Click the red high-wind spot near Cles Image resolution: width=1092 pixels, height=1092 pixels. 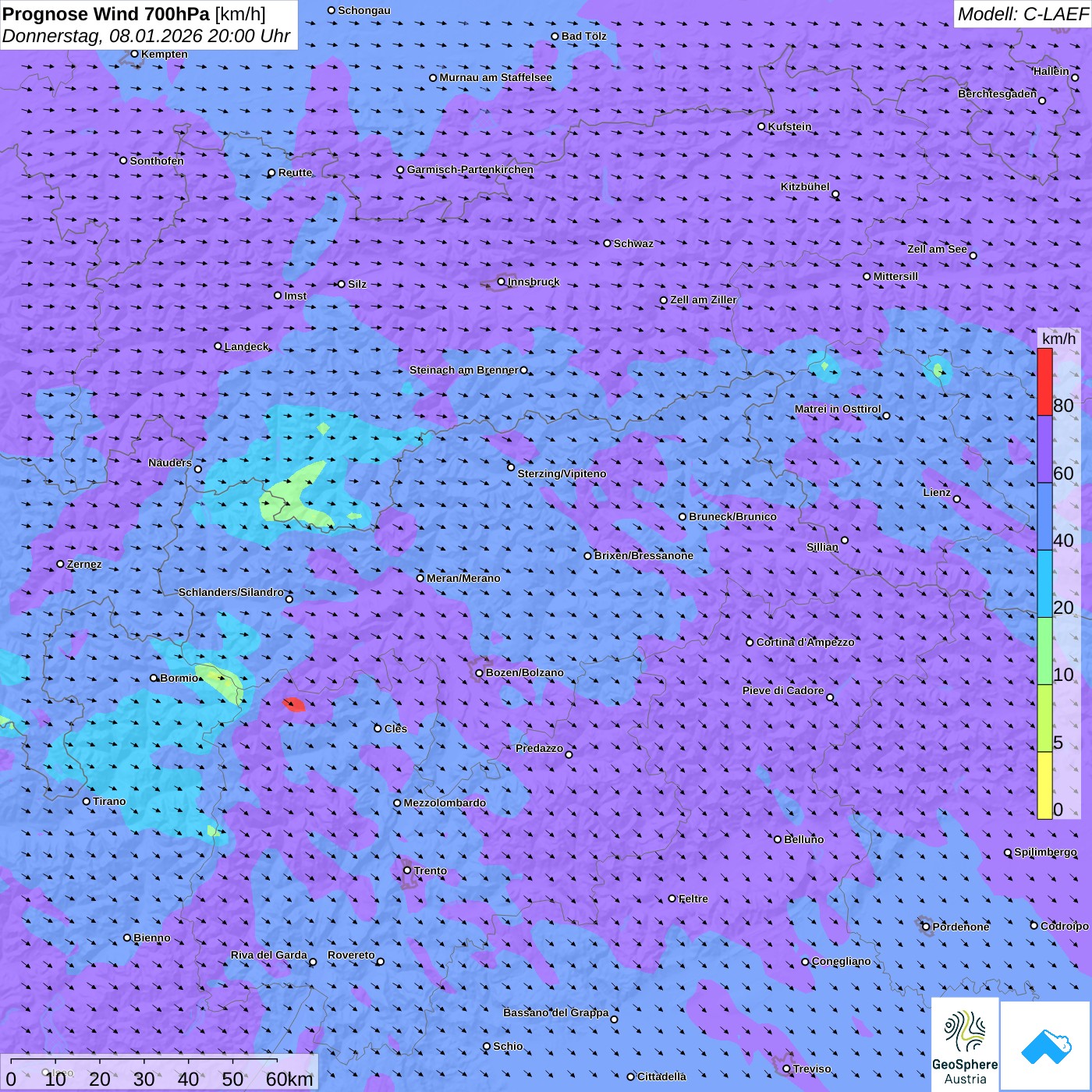294,705
